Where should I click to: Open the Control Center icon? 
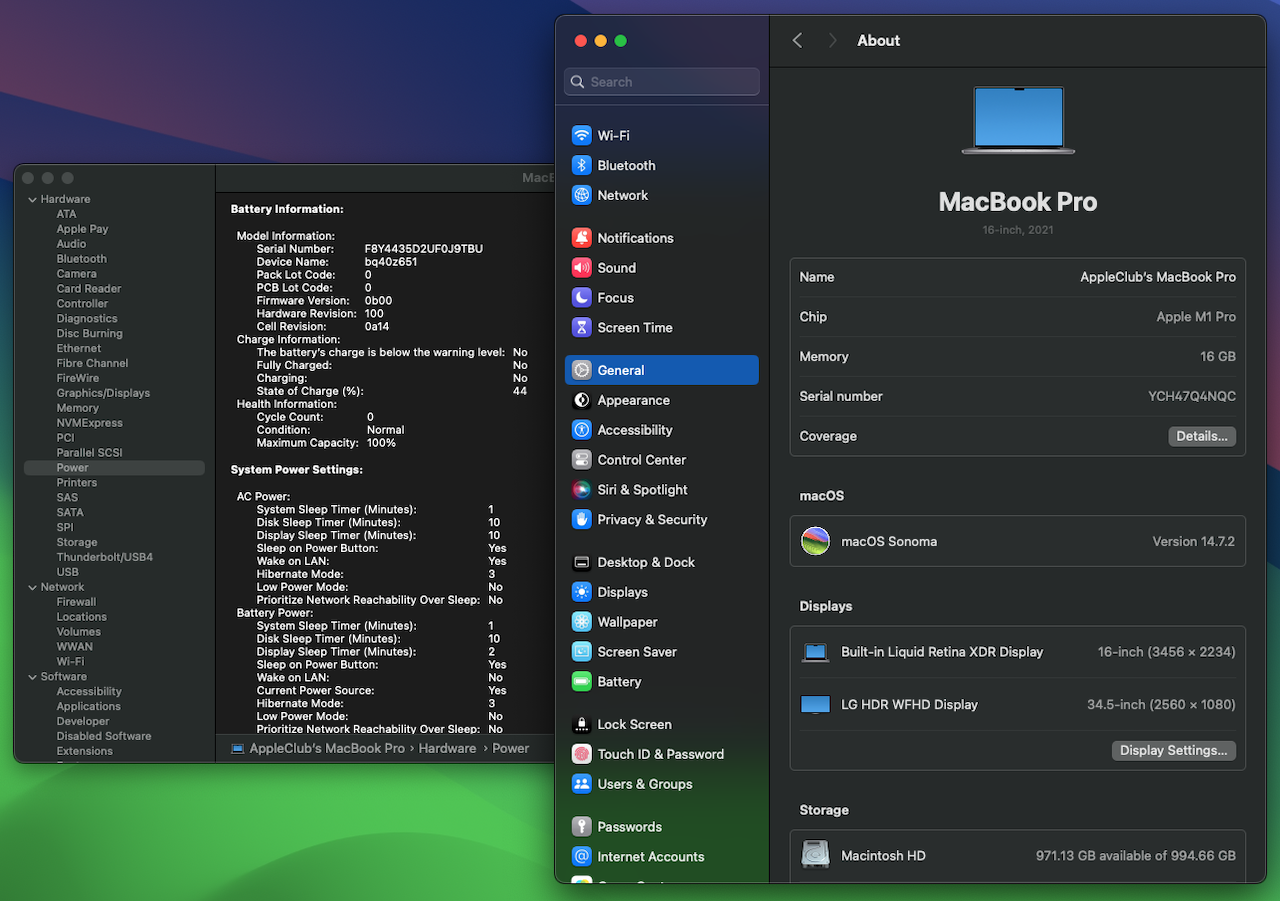click(581, 460)
